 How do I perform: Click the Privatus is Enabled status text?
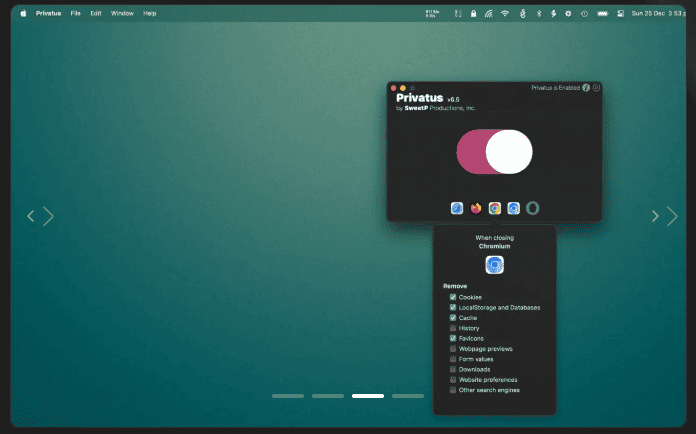(x=556, y=88)
